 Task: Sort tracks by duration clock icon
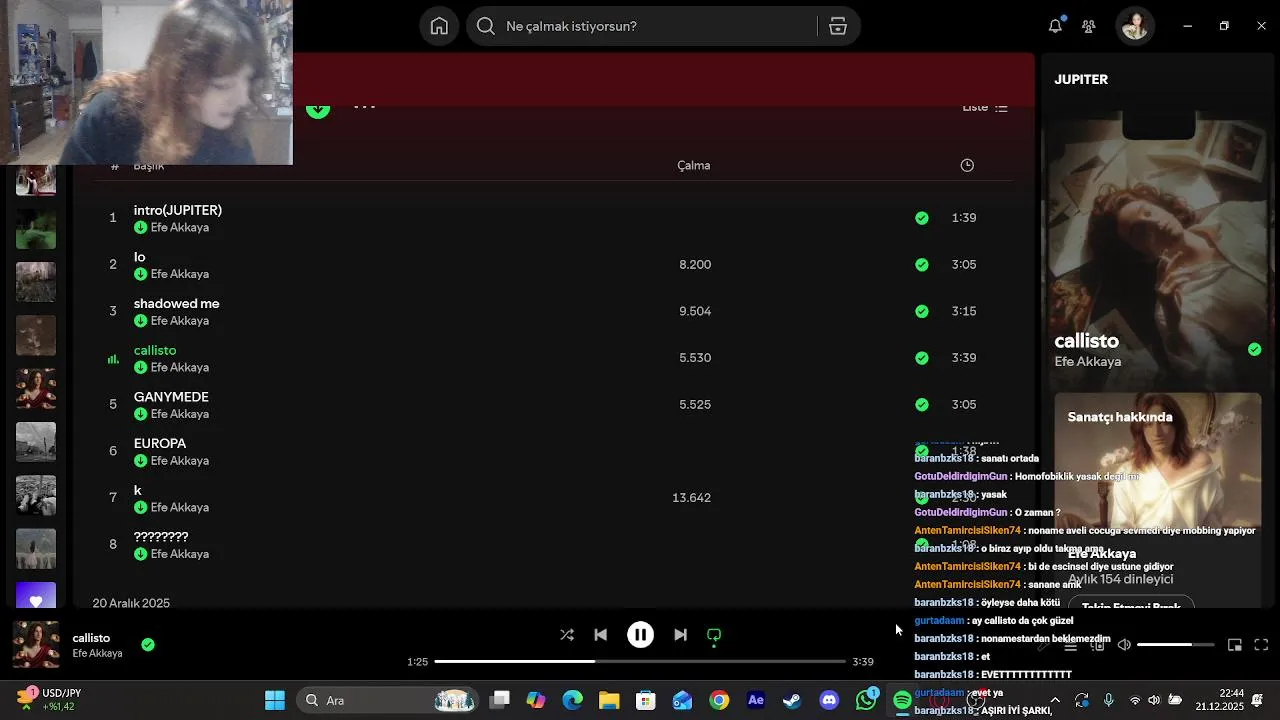(x=967, y=165)
